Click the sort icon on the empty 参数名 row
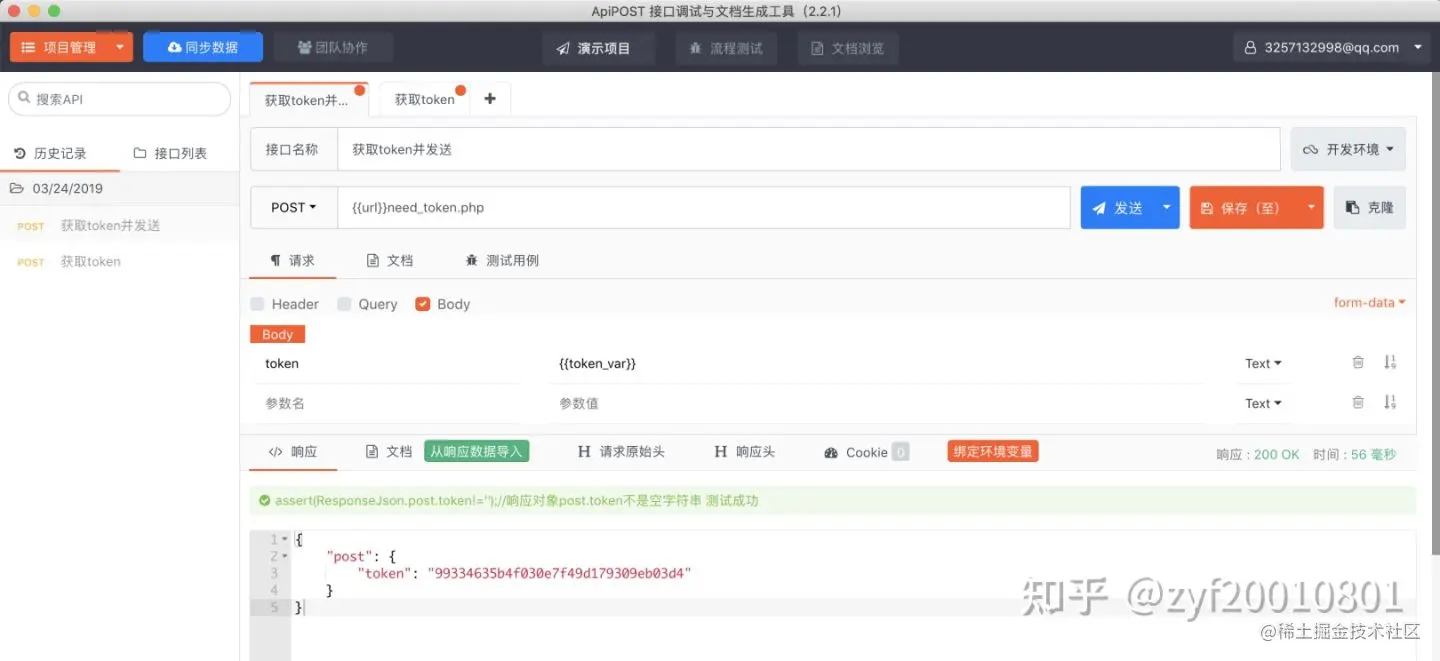 (x=1390, y=403)
